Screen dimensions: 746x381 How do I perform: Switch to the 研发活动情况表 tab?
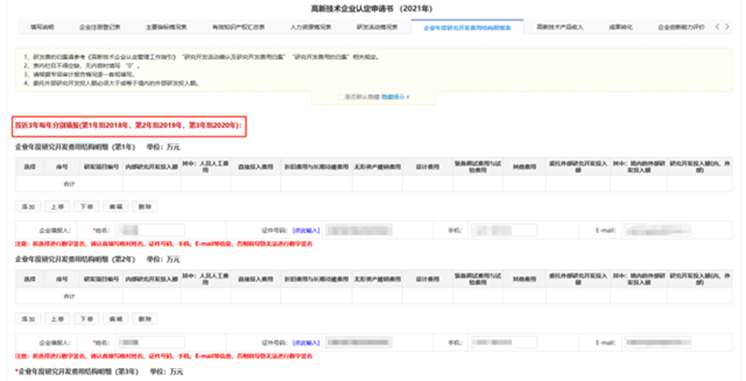377,27
